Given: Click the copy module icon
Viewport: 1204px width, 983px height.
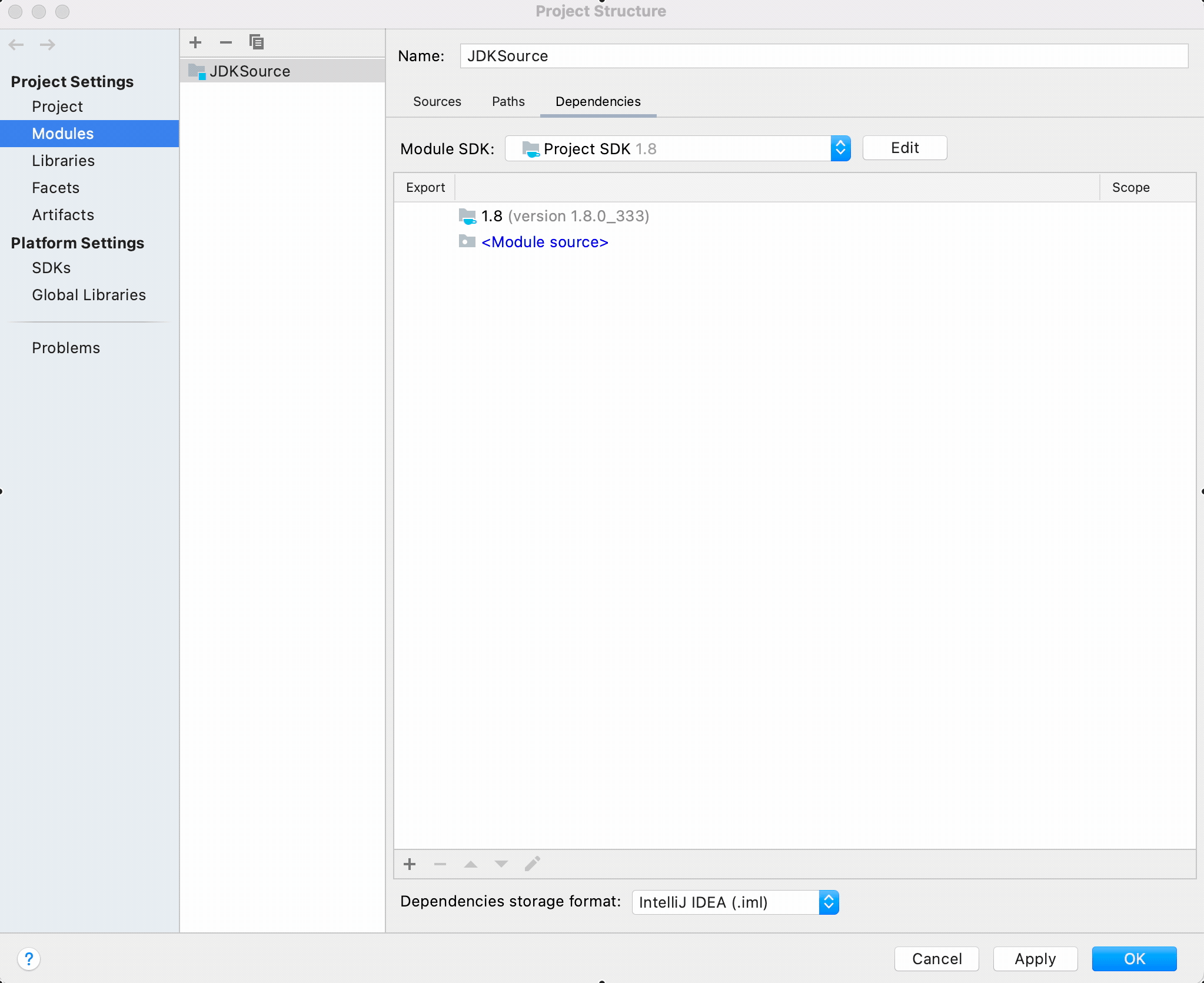Looking at the screenshot, I should pyautogui.click(x=257, y=42).
